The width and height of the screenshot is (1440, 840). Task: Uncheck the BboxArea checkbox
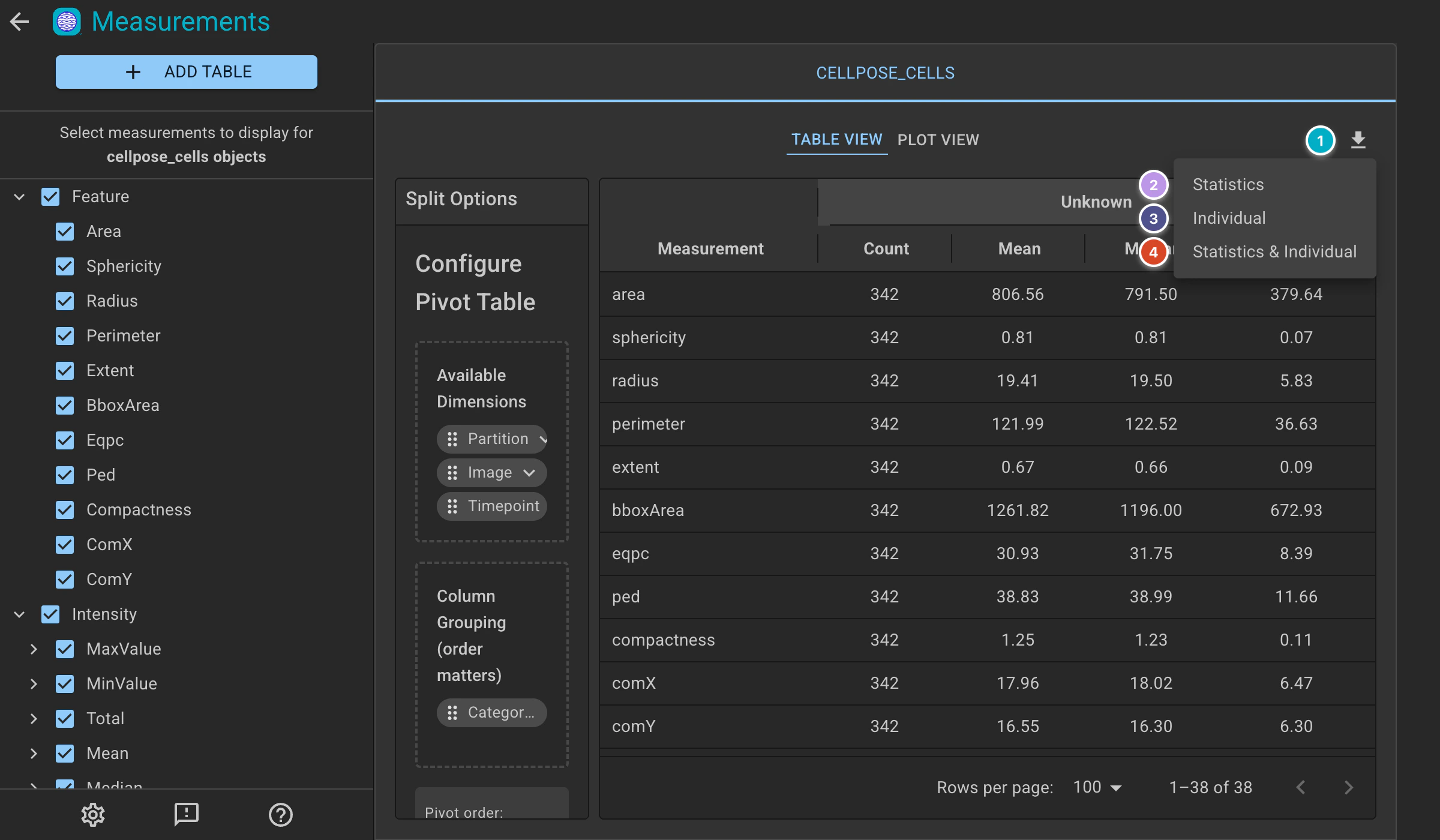pos(65,406)
